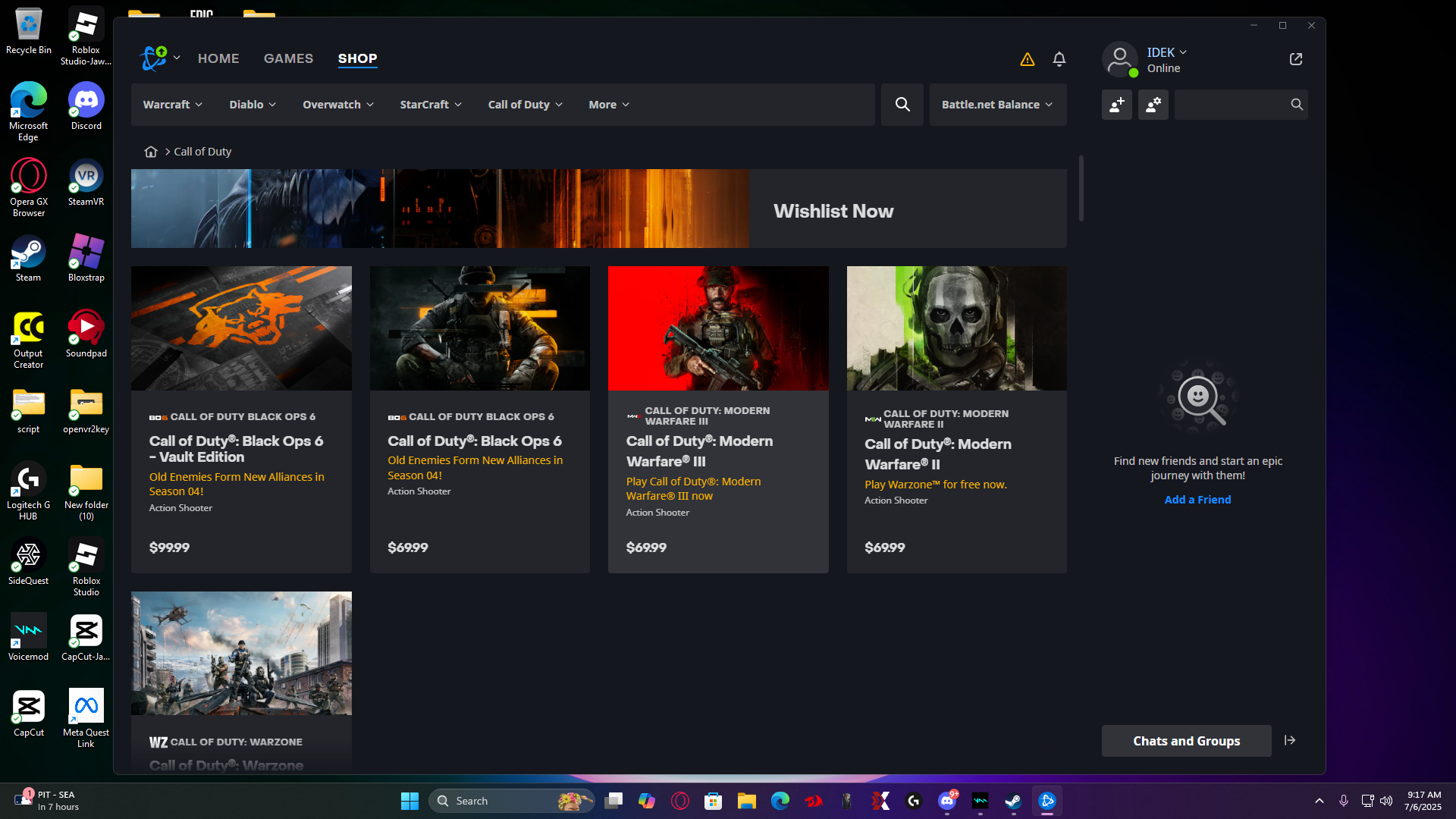Open the notifications bell
The image size is (1456, 819).
(x=1059, y=59)
